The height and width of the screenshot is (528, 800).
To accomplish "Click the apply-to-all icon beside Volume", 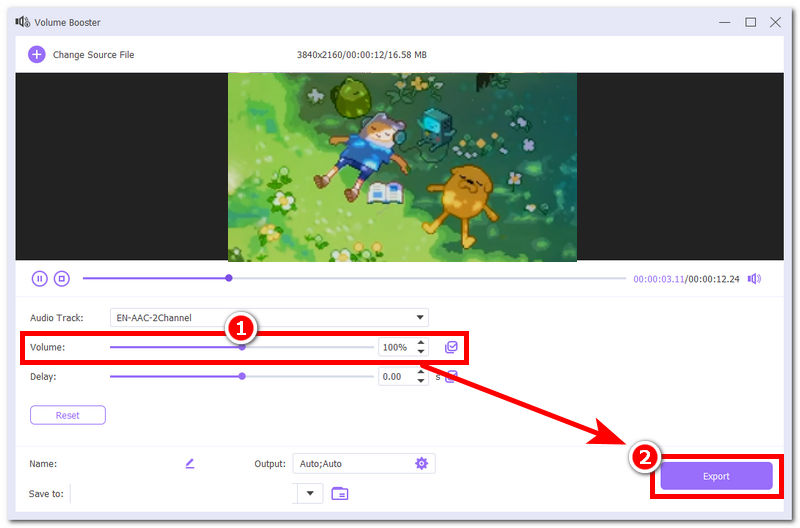I will 451,347.
